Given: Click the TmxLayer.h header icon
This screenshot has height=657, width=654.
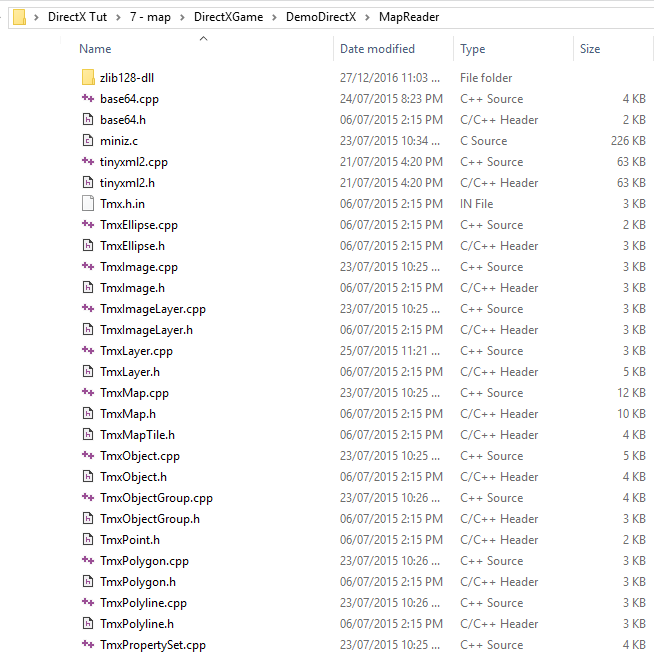Looking at the screenshot, I should (x=88, y=372).
